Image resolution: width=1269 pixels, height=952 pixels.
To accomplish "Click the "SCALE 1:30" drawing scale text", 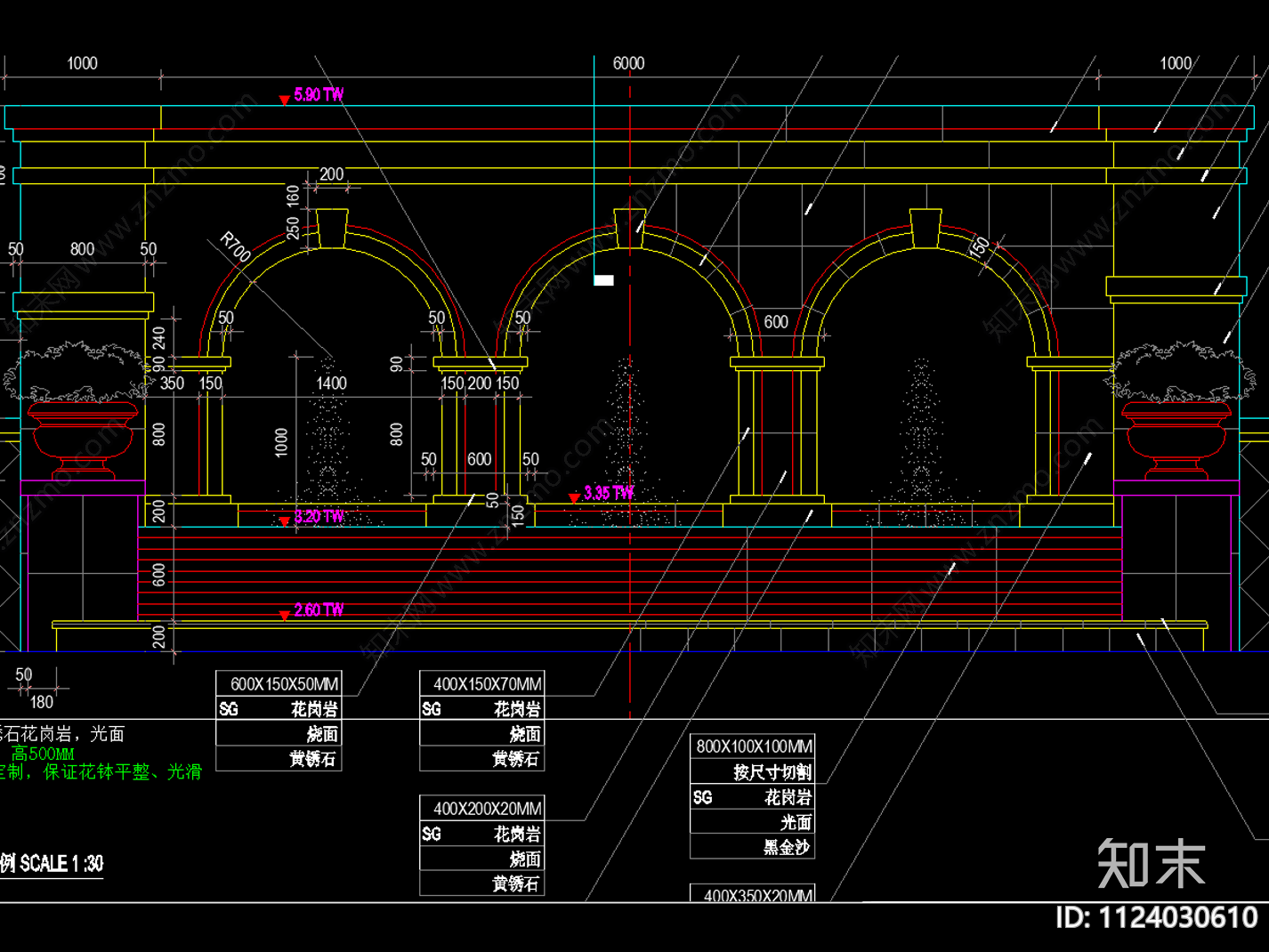I will [x=61, y=863].
